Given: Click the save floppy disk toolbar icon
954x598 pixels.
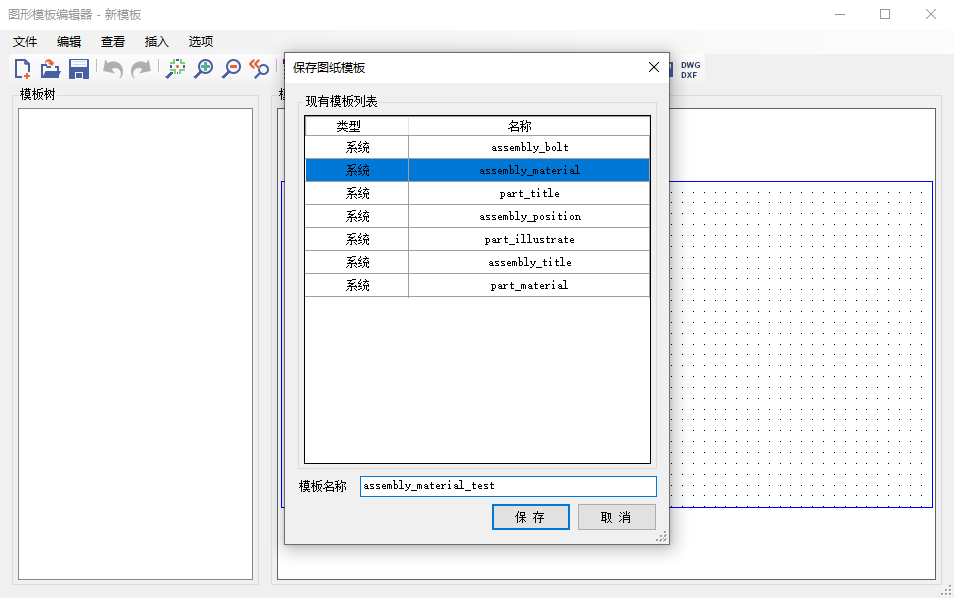Looking at the screenshot, I should click(x=78, y=69).
